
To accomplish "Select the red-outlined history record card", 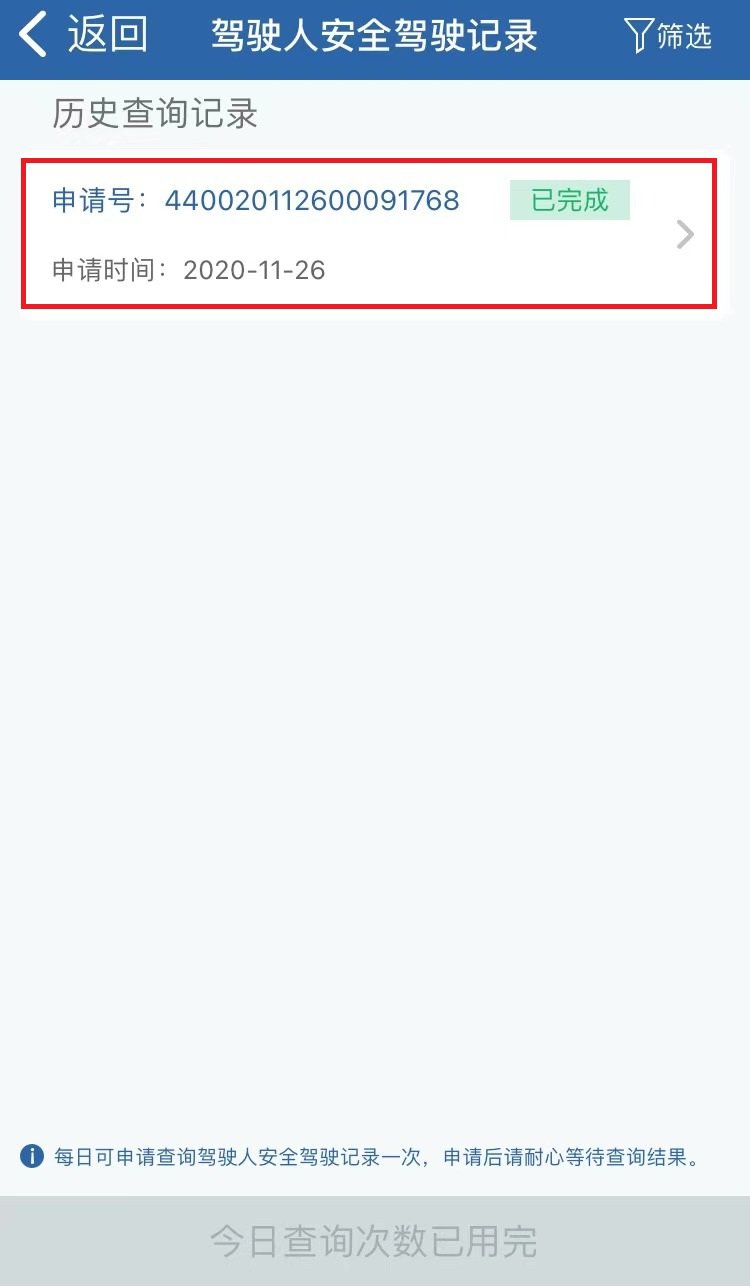I will [369, 232].
